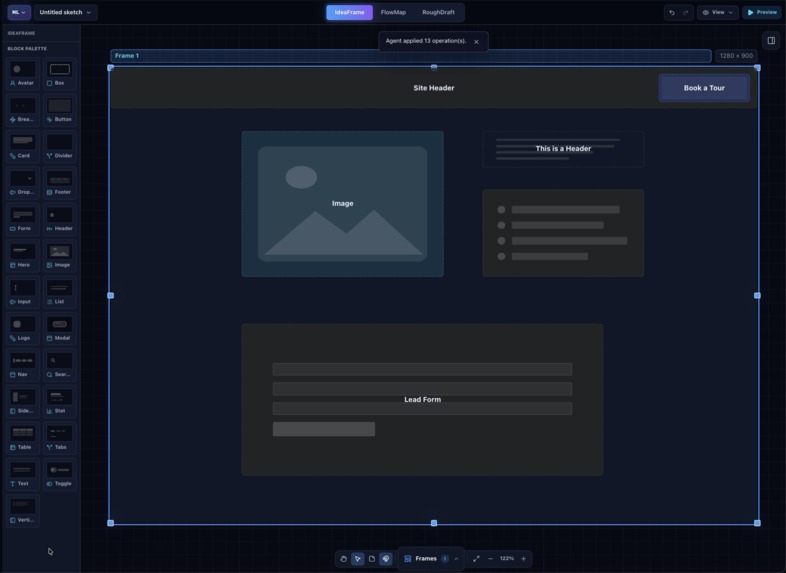Redo the last undone action
Viewport: 786px width, 573px height.
tap(685, 13)
